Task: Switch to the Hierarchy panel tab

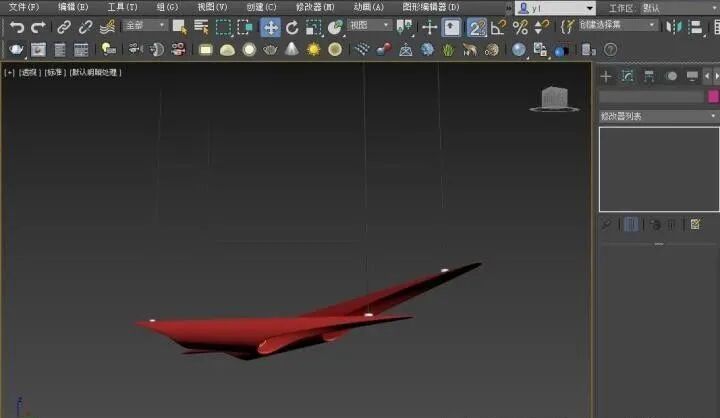Action: pos(649,76)
